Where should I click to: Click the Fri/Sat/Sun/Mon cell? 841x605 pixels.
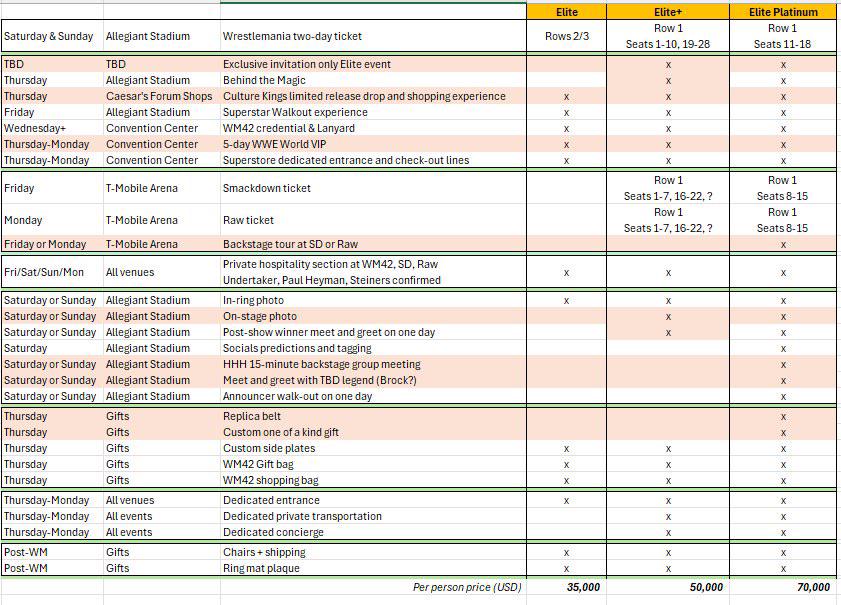(x=52, y=272)
